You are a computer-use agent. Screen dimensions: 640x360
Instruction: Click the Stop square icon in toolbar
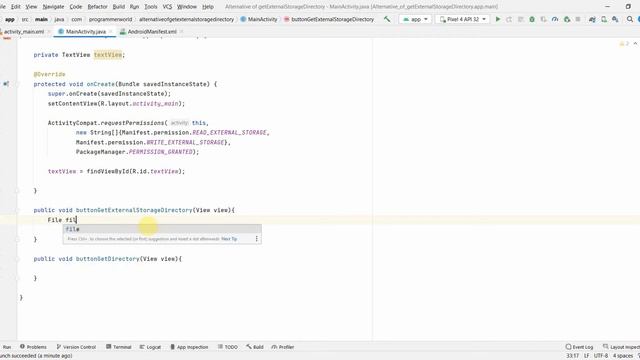pos(578,19)
